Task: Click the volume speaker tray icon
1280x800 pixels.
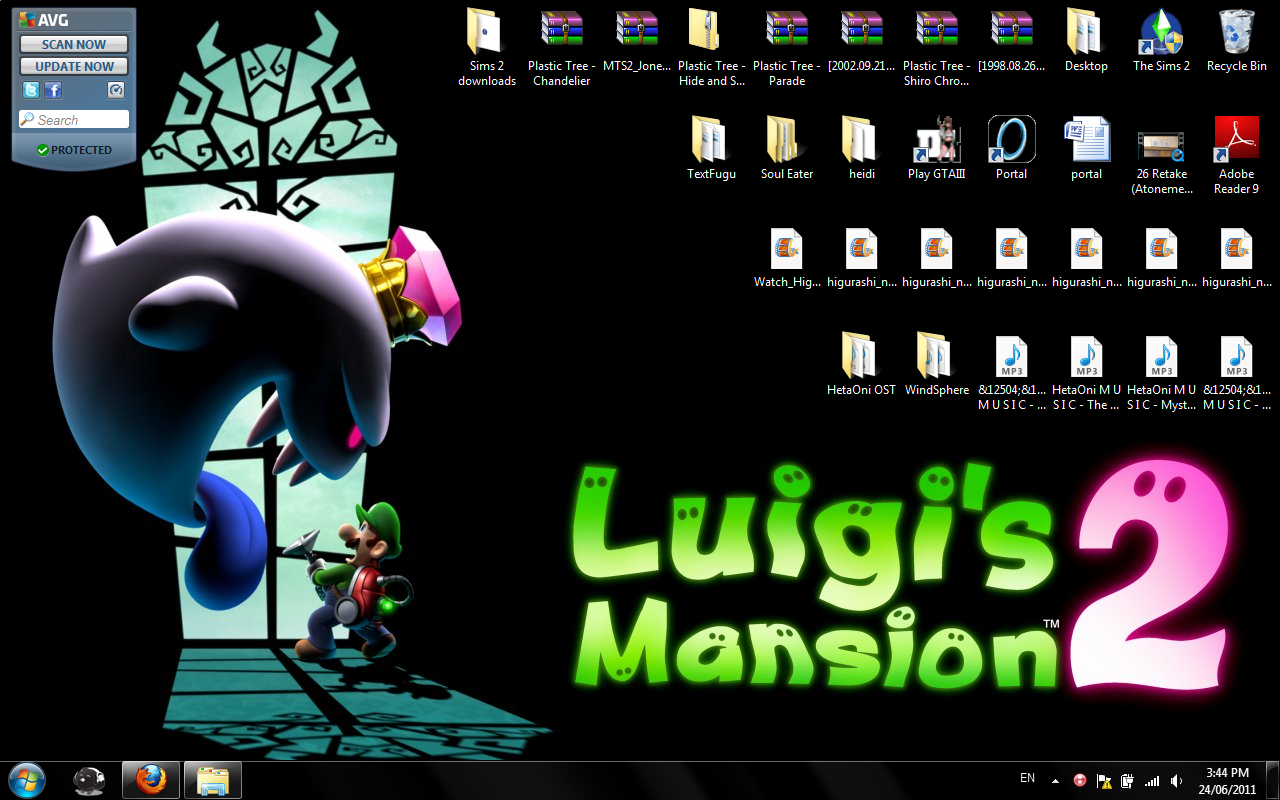Action: (x=1176, y=781)
